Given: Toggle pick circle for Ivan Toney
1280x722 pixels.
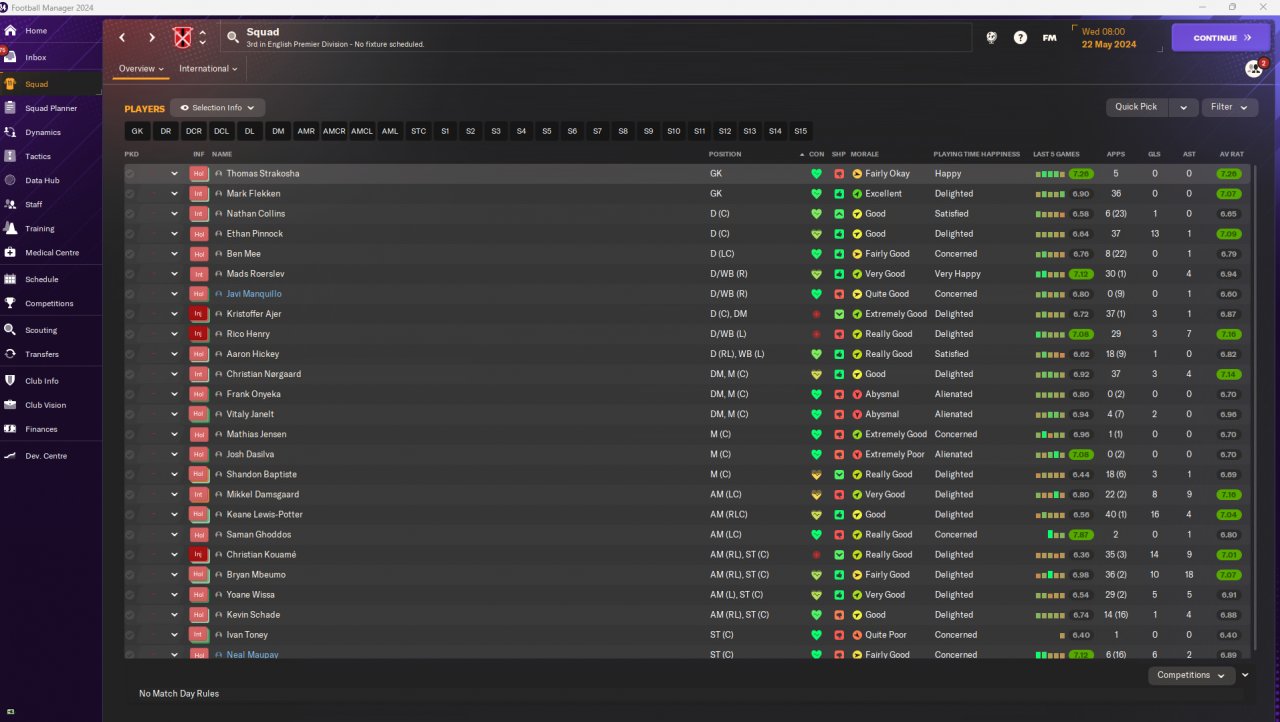Looking at the screenshot, I should tap(130, 635).
